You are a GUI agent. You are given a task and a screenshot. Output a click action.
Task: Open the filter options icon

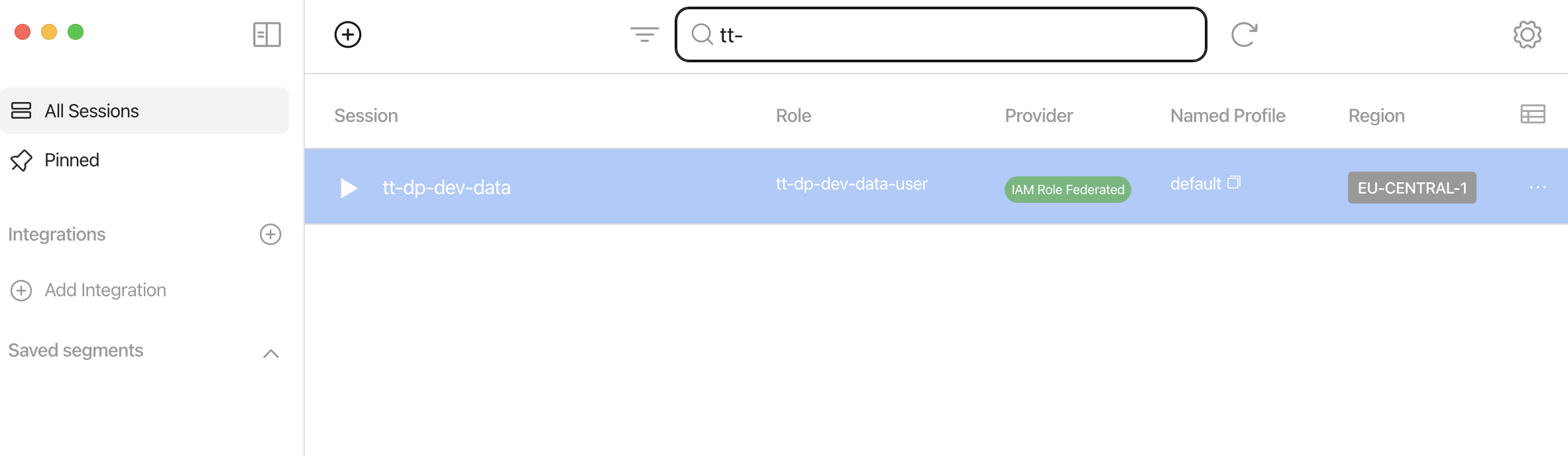tap(644, 34)
